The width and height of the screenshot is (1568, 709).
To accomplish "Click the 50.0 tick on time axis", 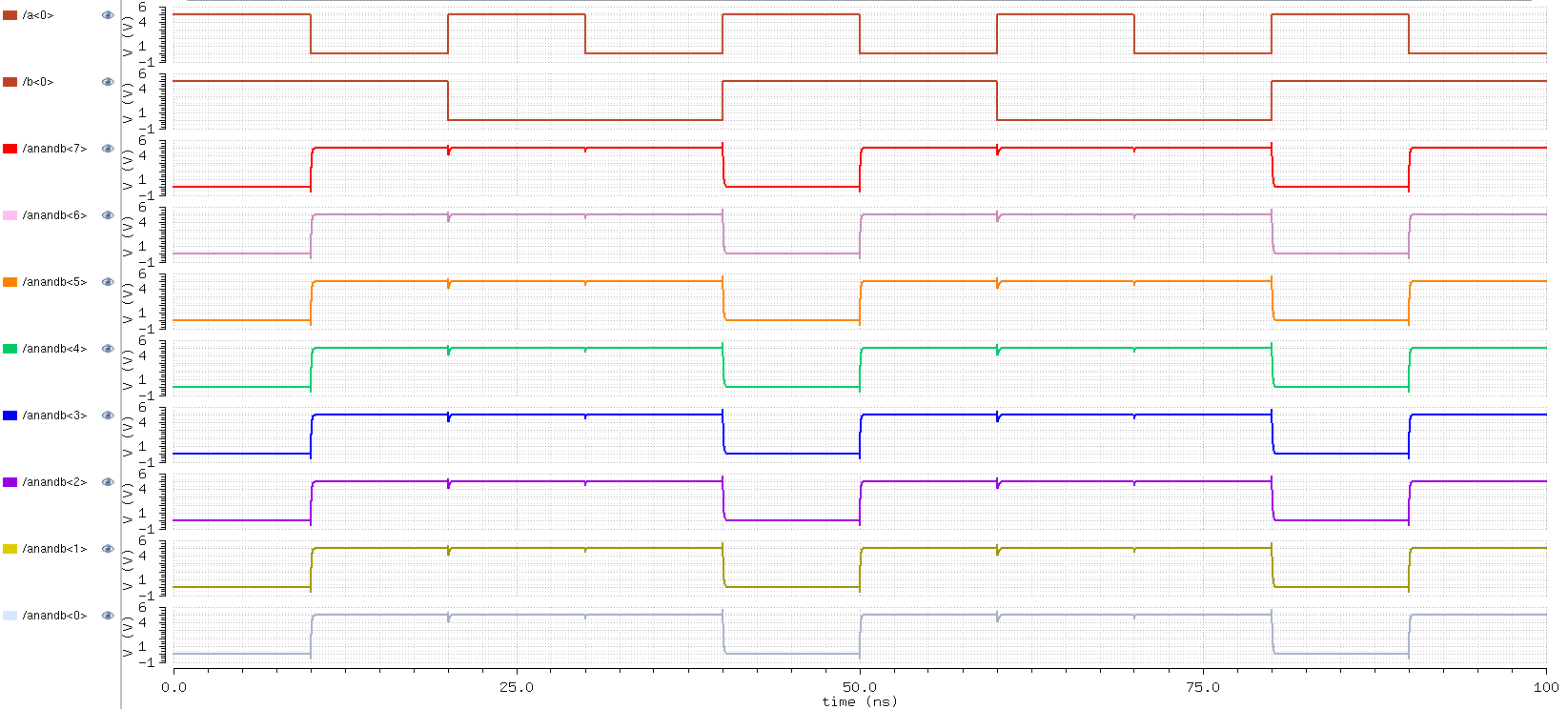I will (860, 686).
